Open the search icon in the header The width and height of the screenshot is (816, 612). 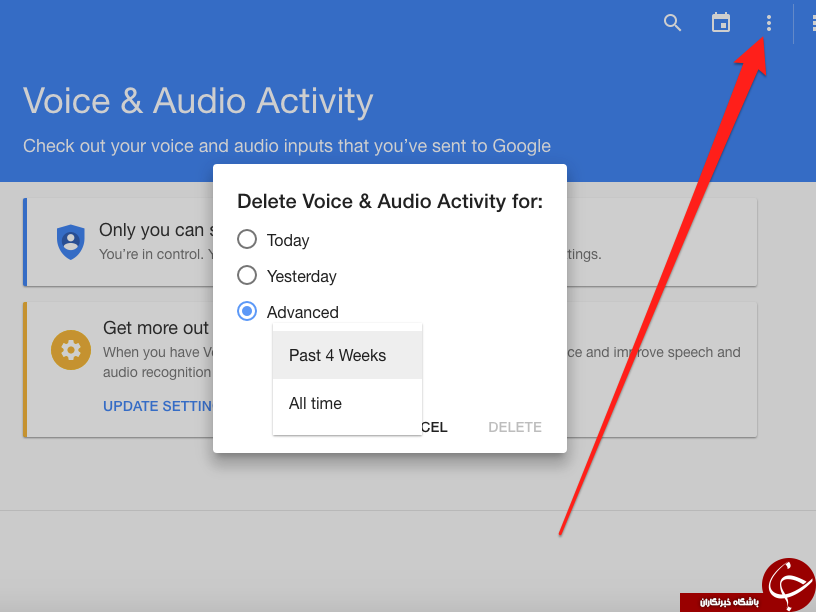pyautogui.click(x=672, y=23)
